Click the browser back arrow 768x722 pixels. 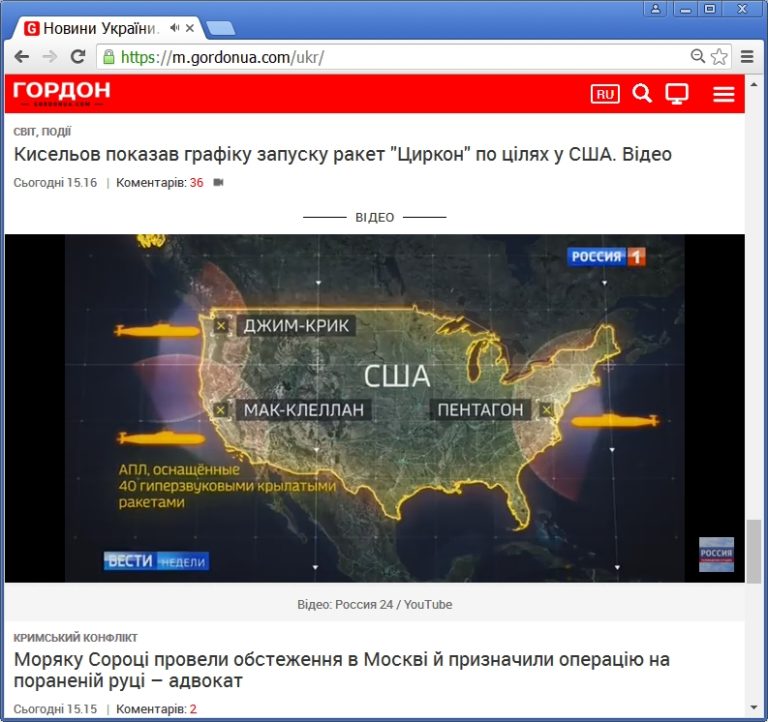pos(21,57)
